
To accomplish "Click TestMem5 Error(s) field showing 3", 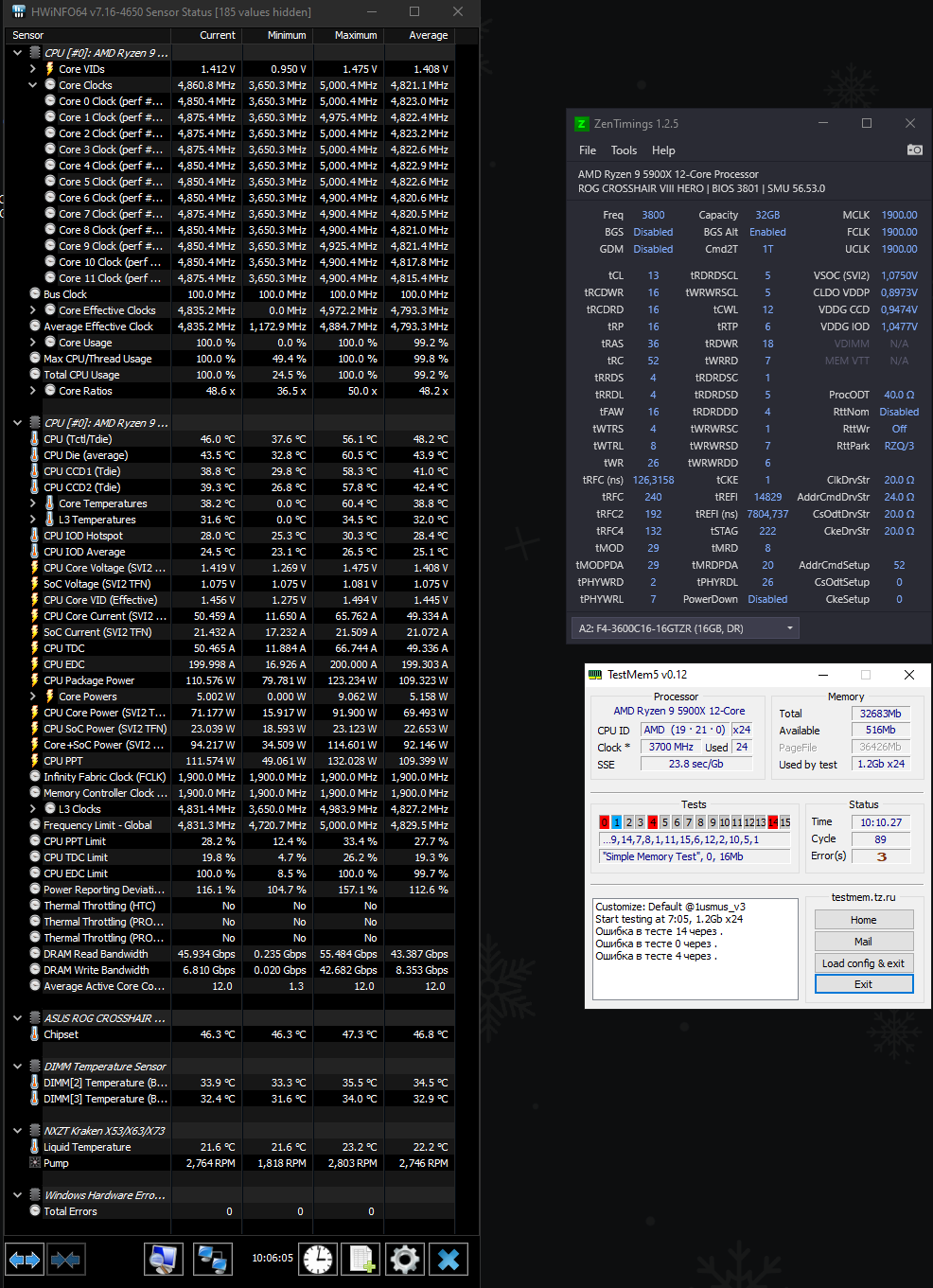I will point(881,856).
